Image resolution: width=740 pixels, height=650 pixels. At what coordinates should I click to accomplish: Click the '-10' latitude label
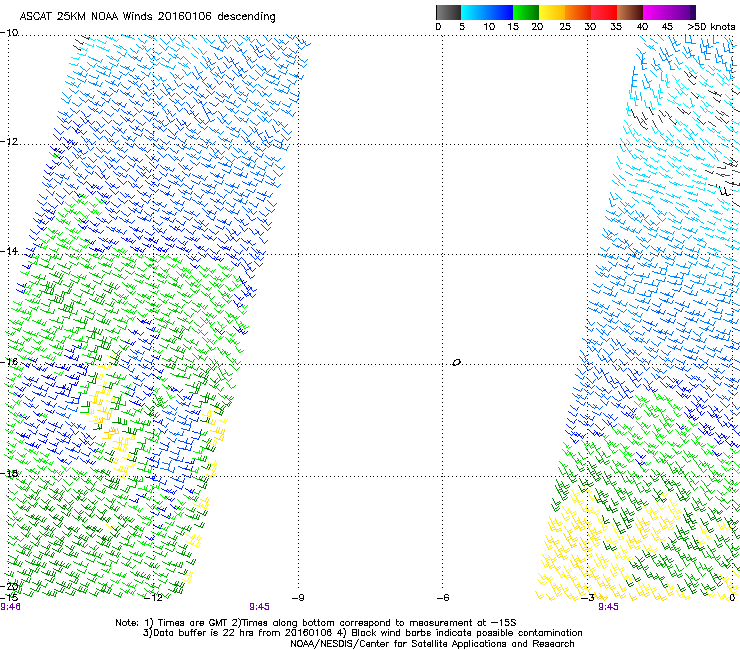[x=9, y=32]
